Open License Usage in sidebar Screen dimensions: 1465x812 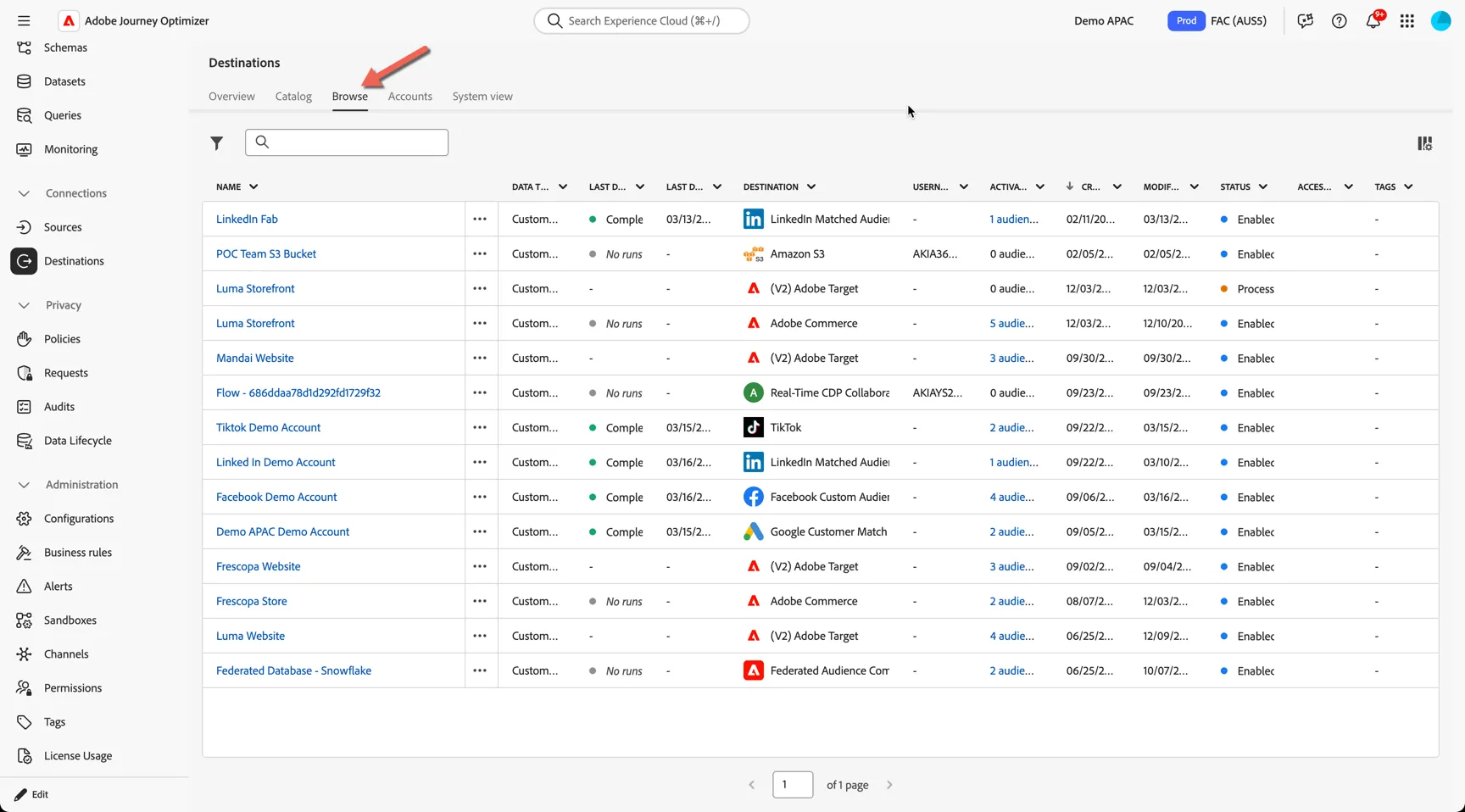pos(77,756)
